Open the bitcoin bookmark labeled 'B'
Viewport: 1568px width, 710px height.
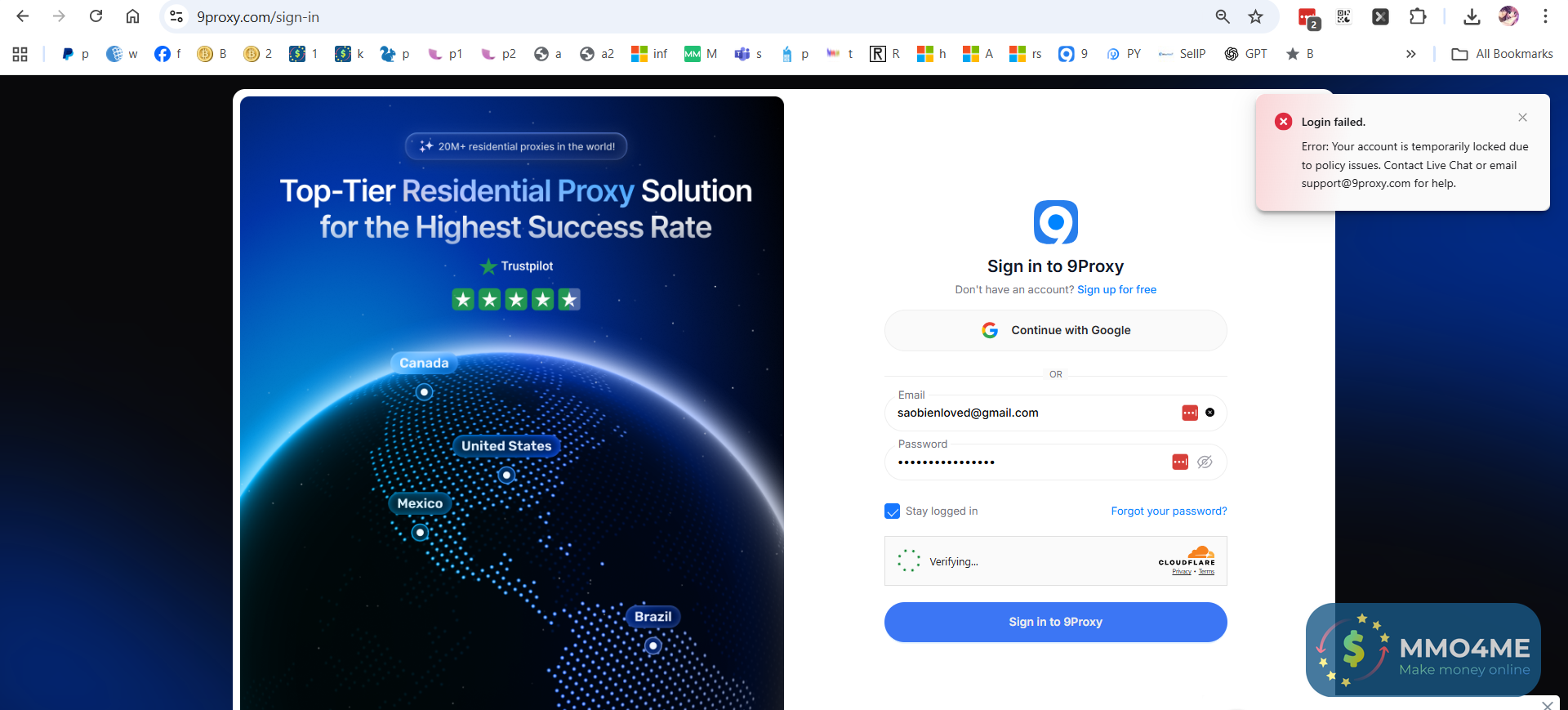[x=212, y=54]
